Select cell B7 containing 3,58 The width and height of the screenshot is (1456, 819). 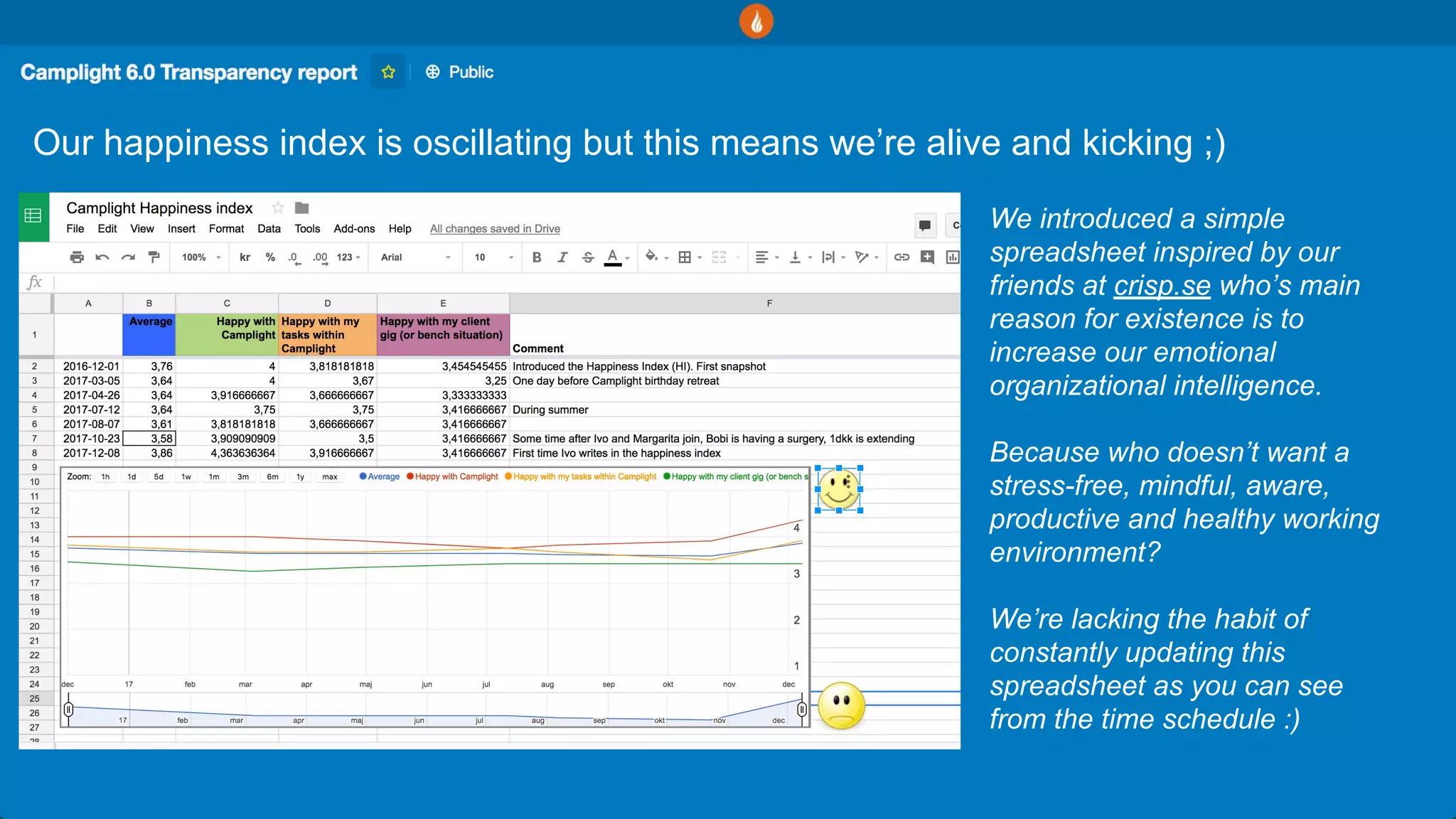149,439
